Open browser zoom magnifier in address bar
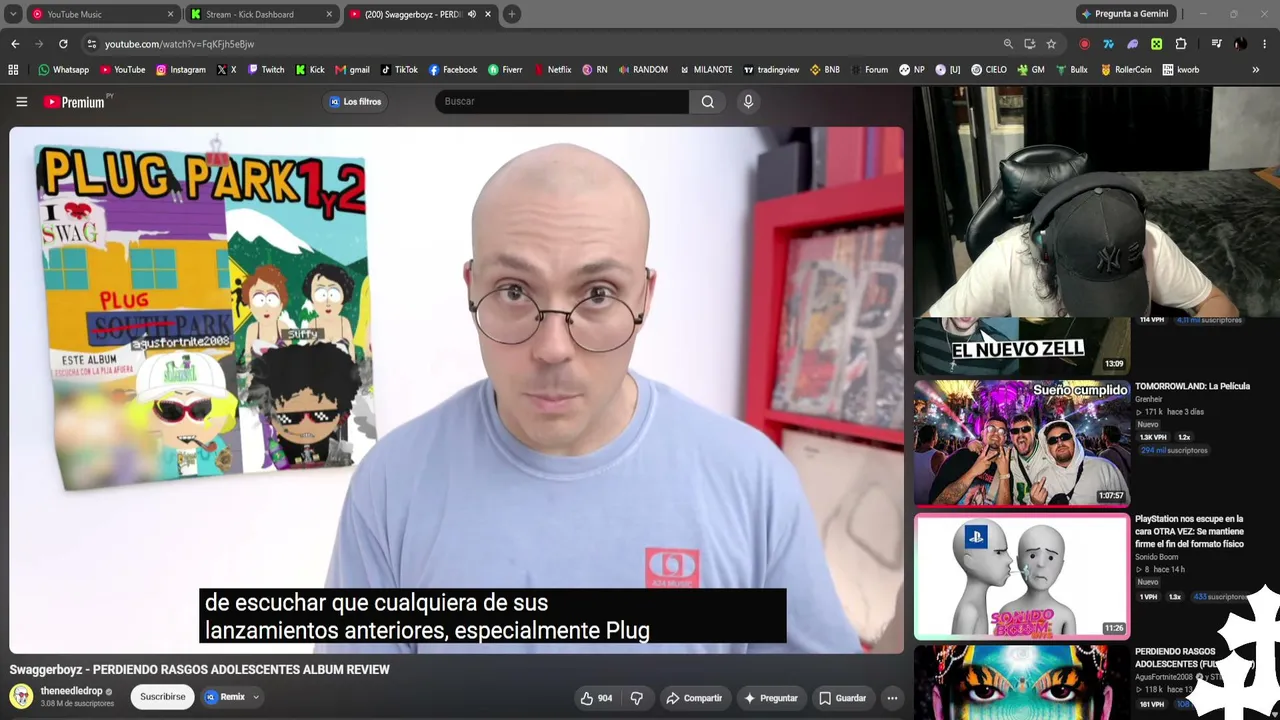This screenshot has width=1280, height=720. tap(1008, 44)
